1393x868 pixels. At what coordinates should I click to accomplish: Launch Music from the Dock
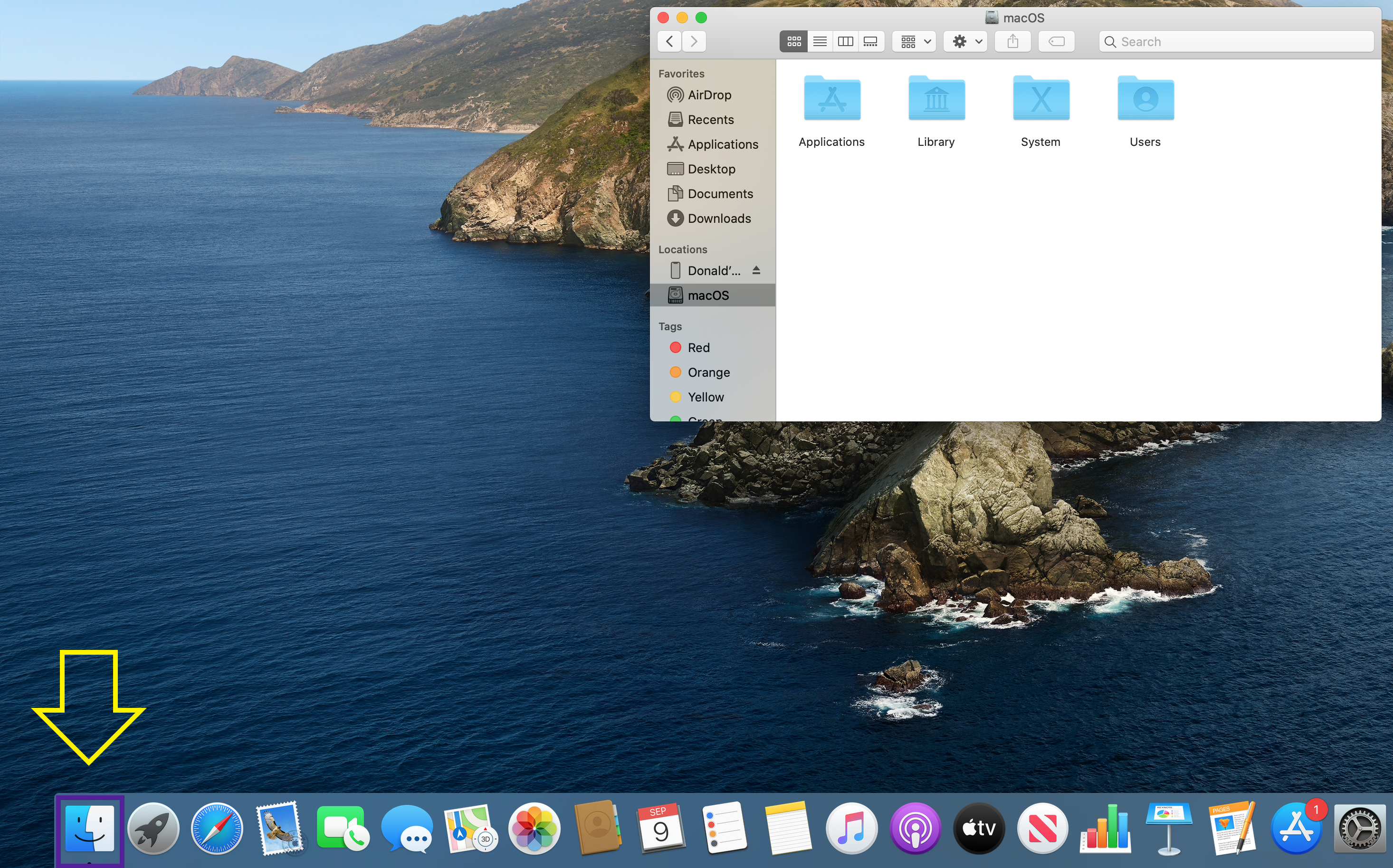tap(852, 829)
